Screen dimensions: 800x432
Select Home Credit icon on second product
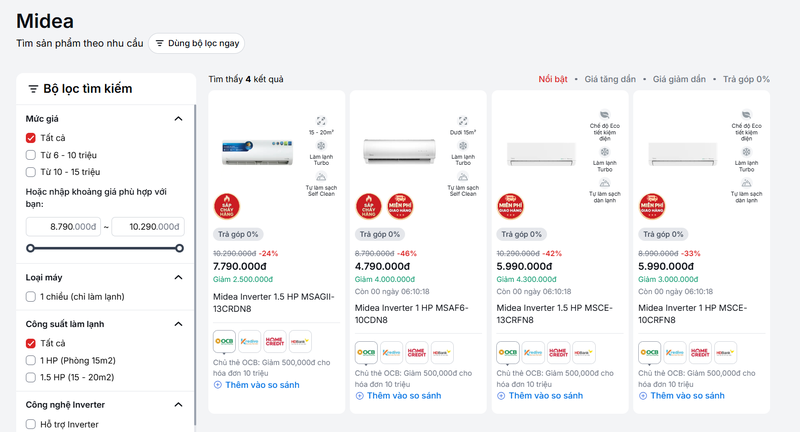(416, 352)
